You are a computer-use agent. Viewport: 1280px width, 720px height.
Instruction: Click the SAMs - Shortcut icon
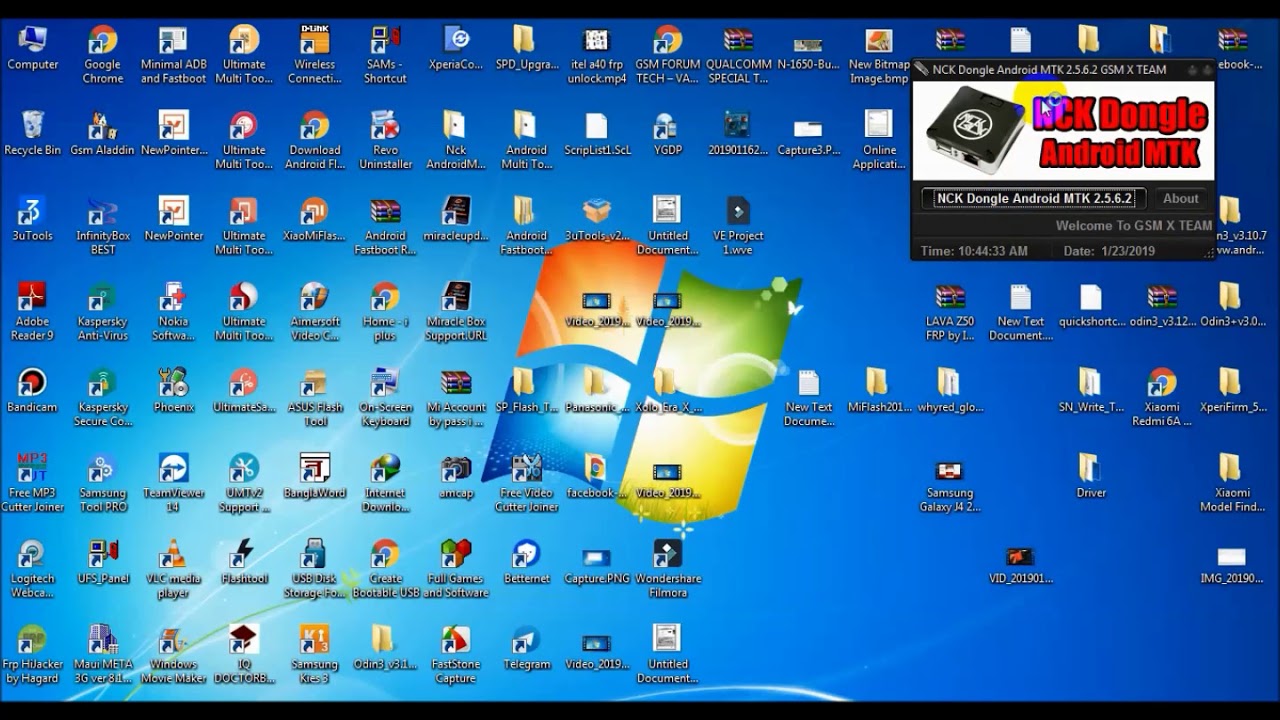pos(385,55)
